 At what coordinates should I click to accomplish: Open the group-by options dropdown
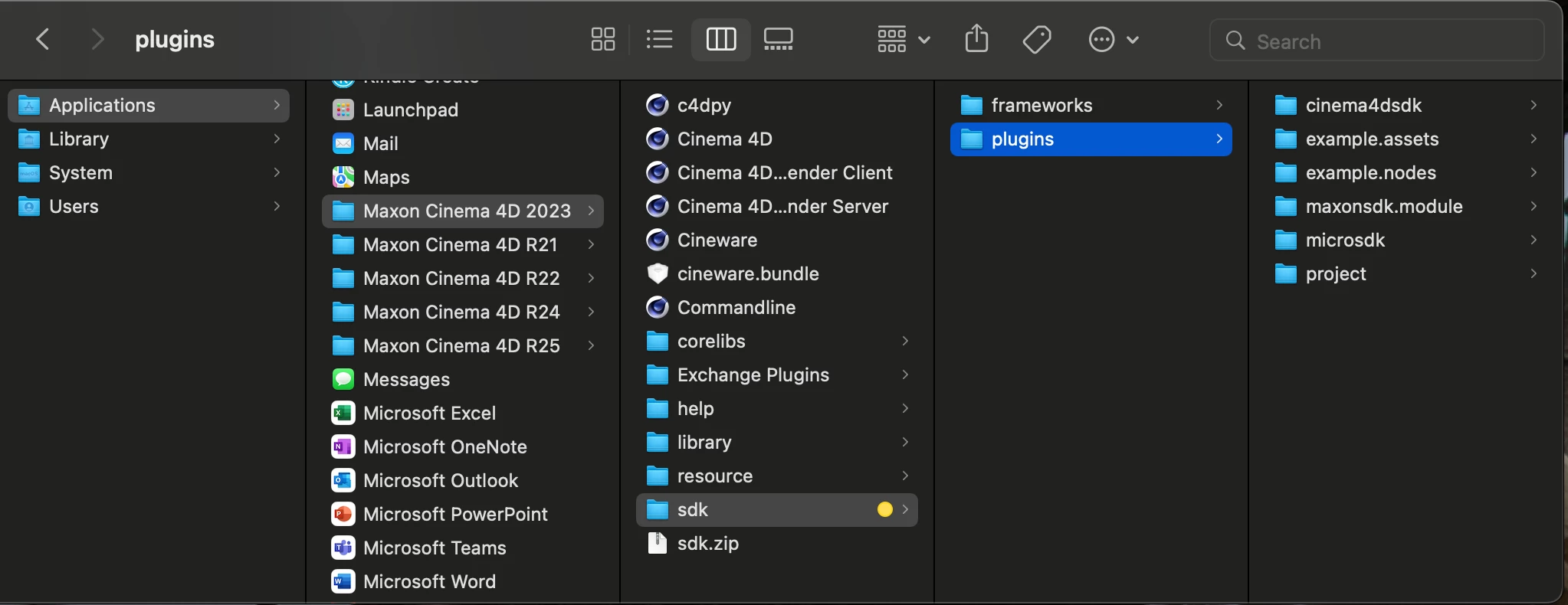tap(904, 39)
